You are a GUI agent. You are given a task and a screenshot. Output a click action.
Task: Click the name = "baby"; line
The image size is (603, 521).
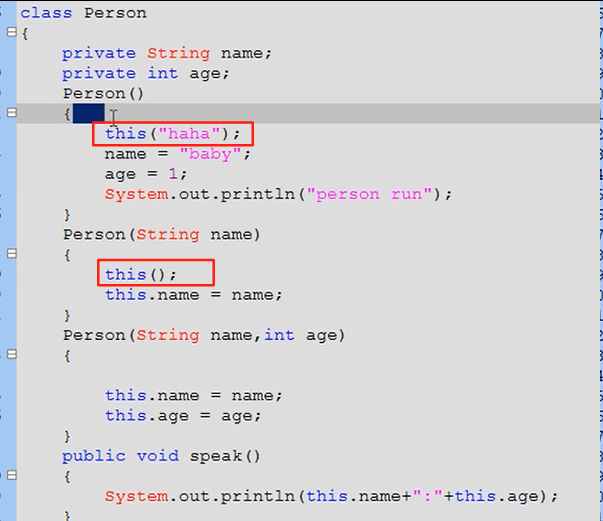pos(178,154)
